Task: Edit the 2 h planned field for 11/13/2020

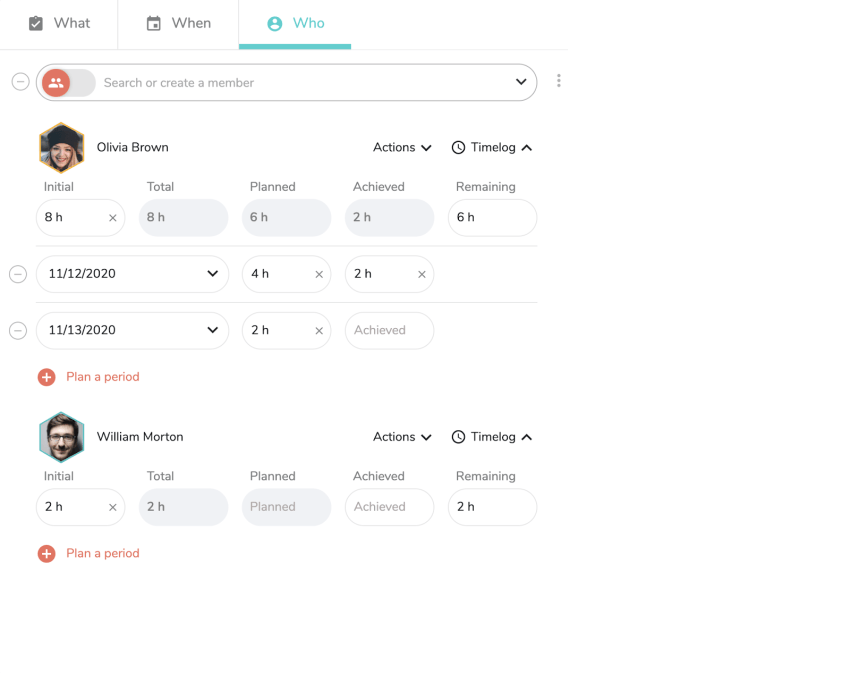Action: 286,330
